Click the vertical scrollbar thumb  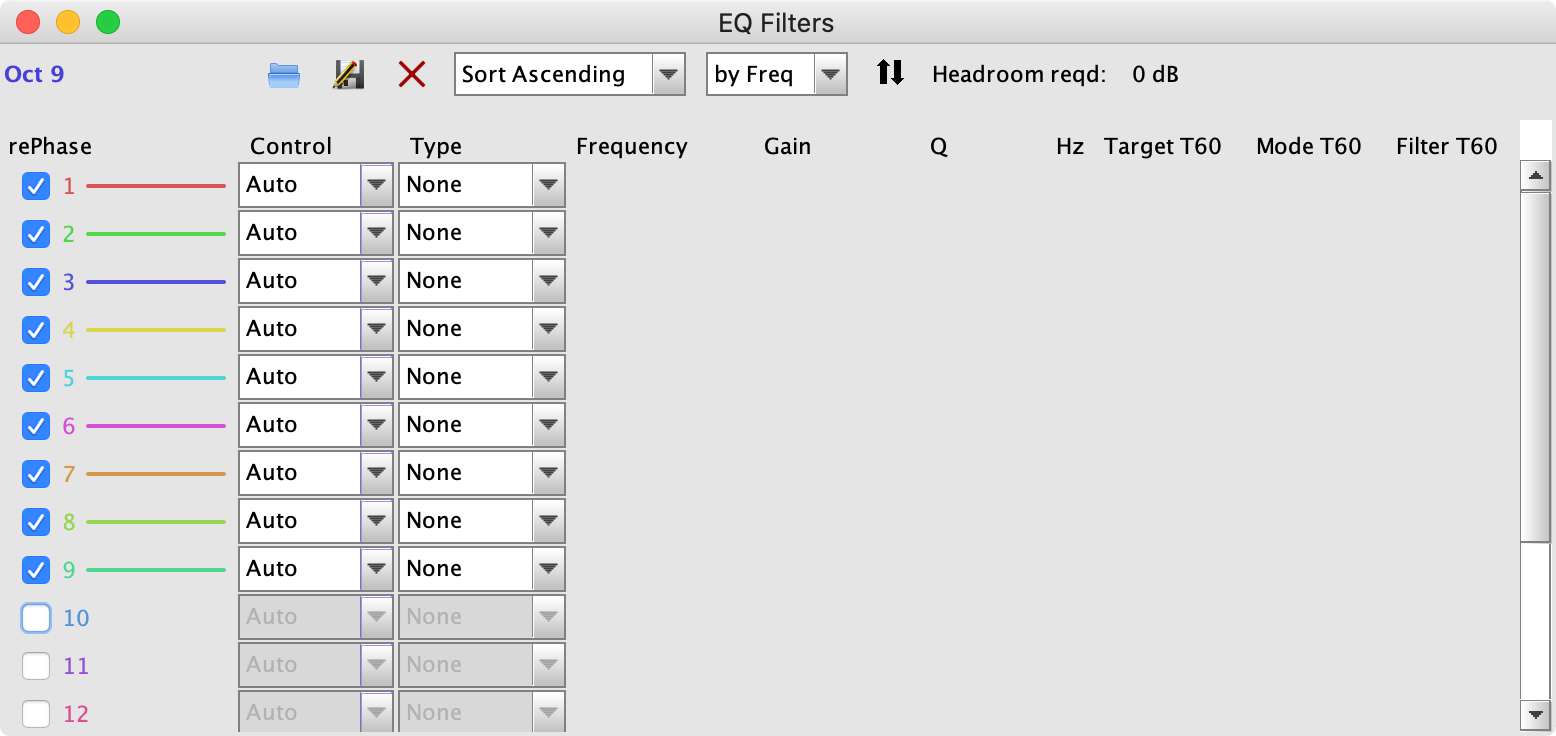[1534, 365]
